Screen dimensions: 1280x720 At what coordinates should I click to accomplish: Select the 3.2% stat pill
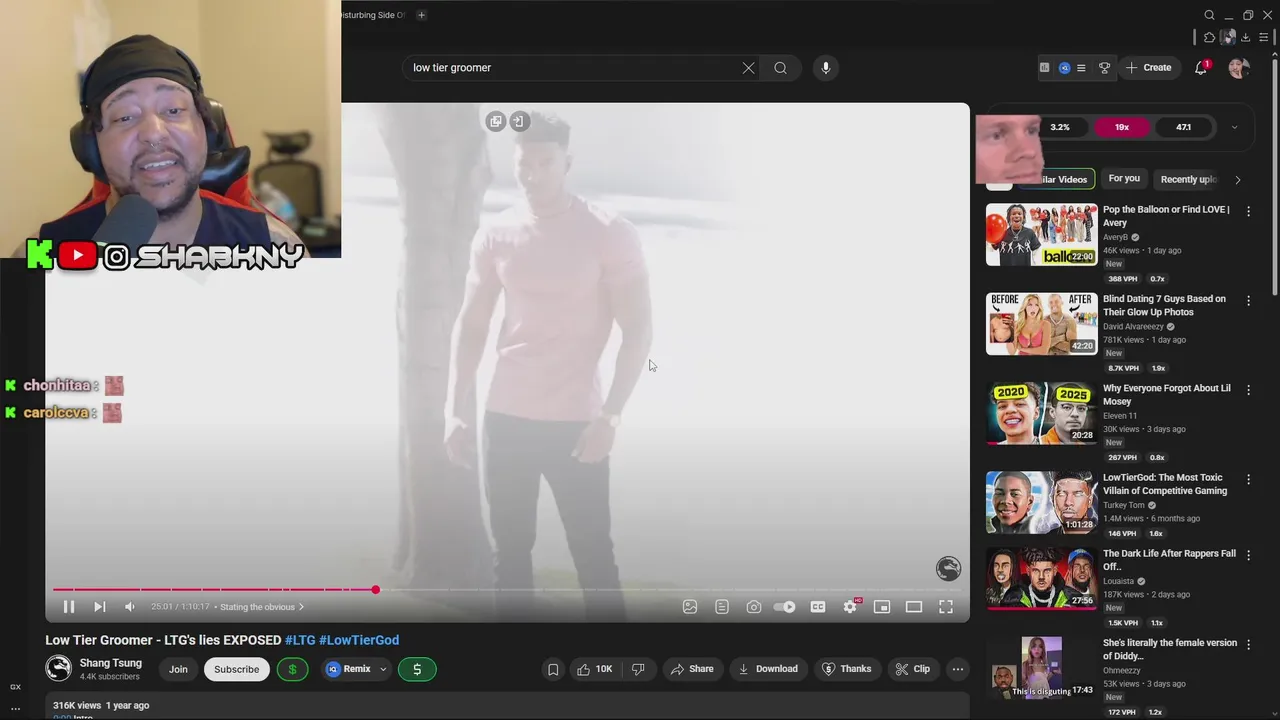tap(1060, 127)
